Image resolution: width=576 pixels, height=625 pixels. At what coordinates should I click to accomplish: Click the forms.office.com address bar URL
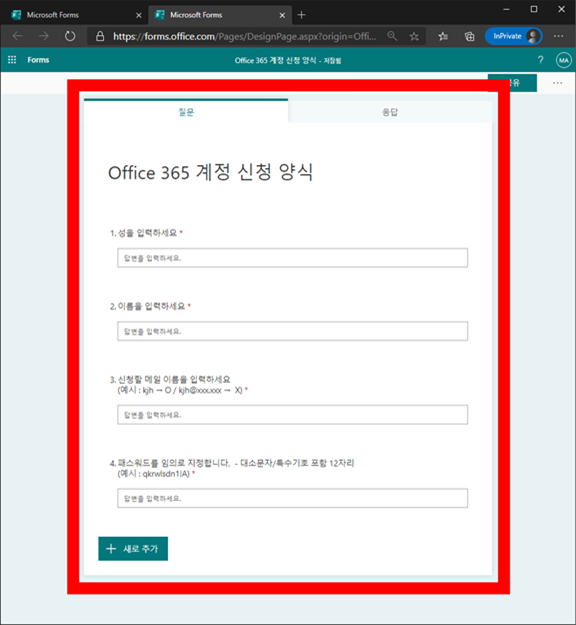[x=244, y=37]
